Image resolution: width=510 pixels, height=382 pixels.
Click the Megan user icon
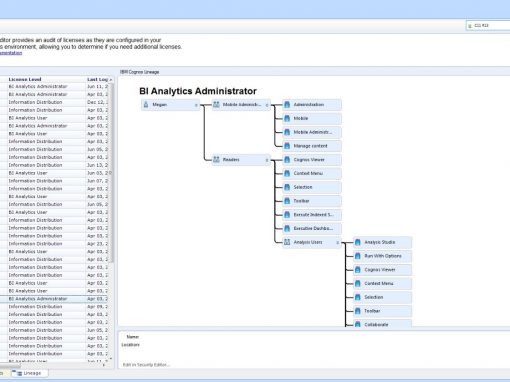pos(146,105)
